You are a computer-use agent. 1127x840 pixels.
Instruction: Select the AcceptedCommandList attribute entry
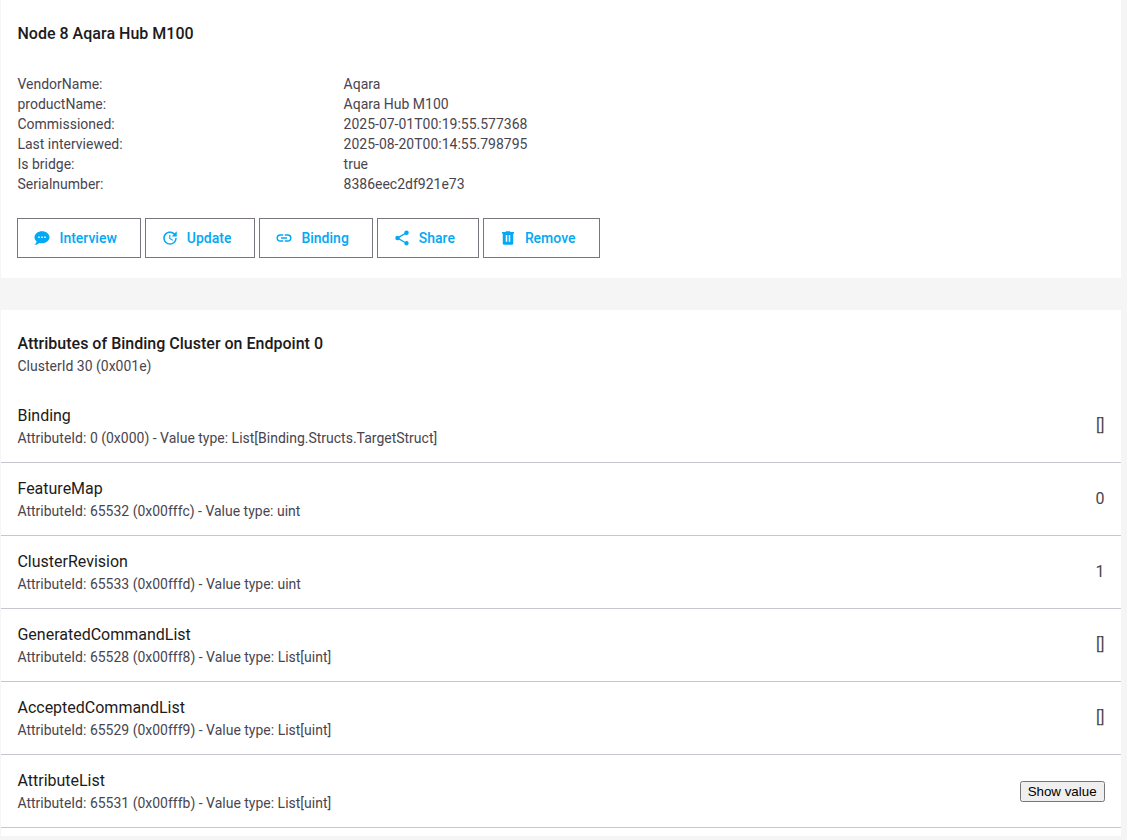coord(101,707)
